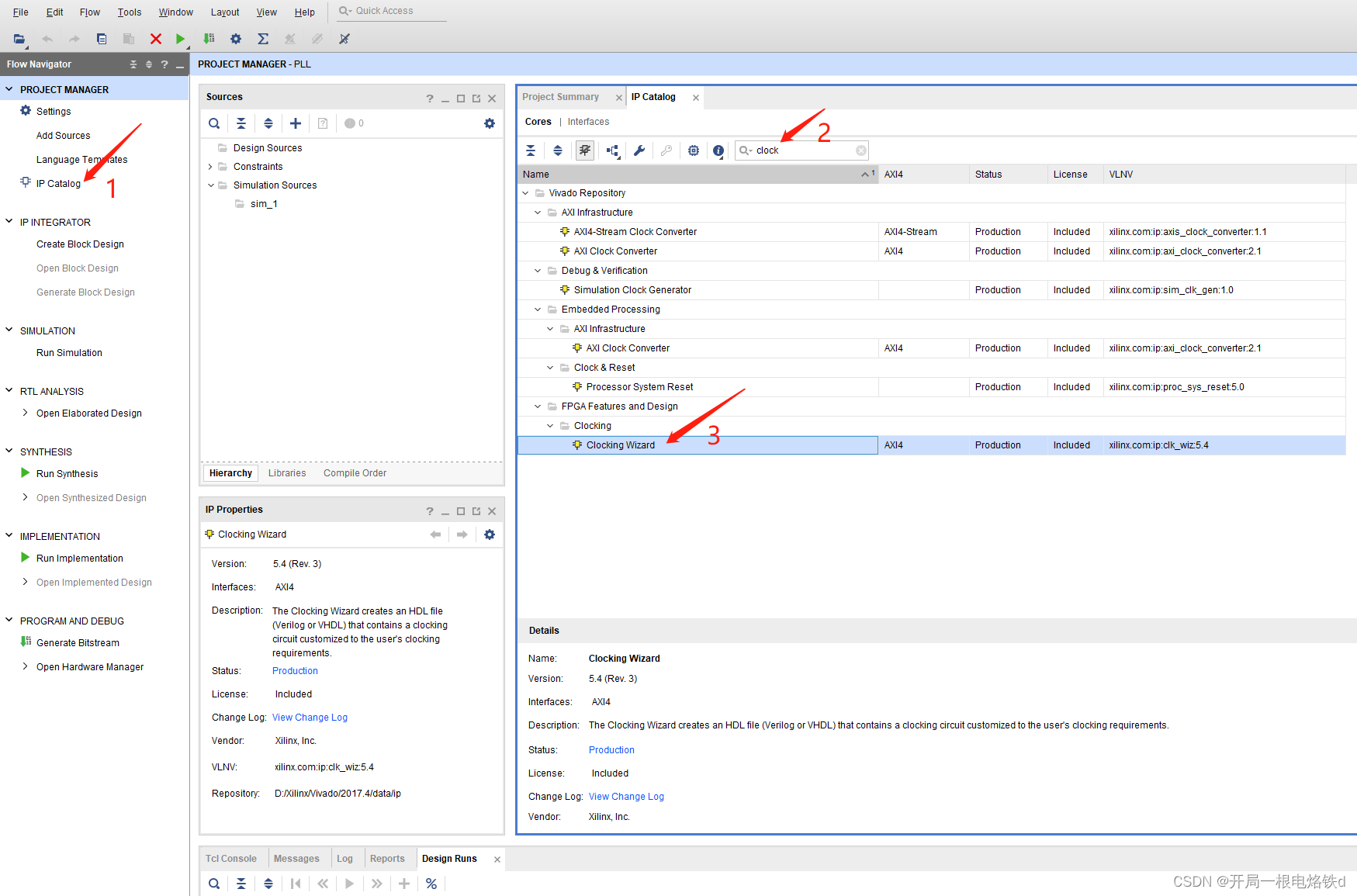Switch to the Project Summary tab
The width and height of the screenshot is (1357, 896).
click(x=561, y=97)
